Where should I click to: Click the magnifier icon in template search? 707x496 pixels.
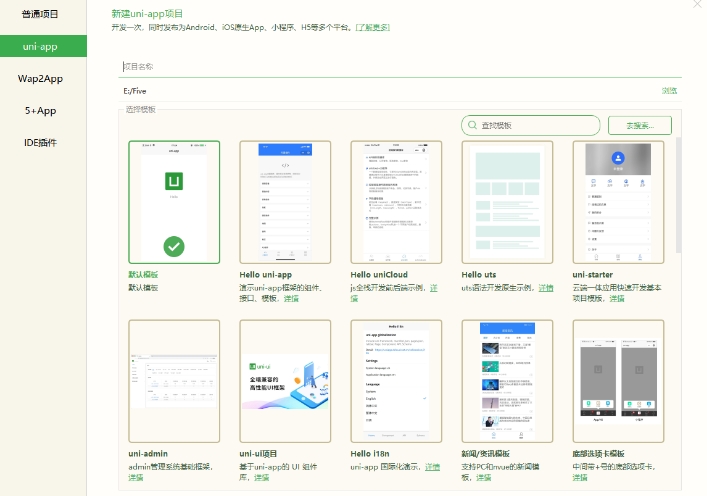click(x=472, y=125)
